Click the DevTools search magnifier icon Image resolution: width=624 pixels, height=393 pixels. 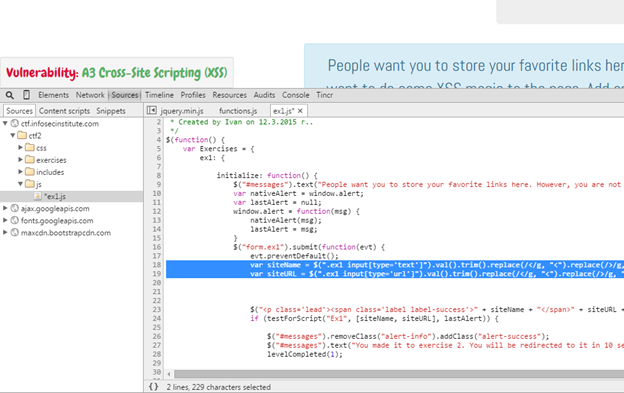click(x=10, y=95)
